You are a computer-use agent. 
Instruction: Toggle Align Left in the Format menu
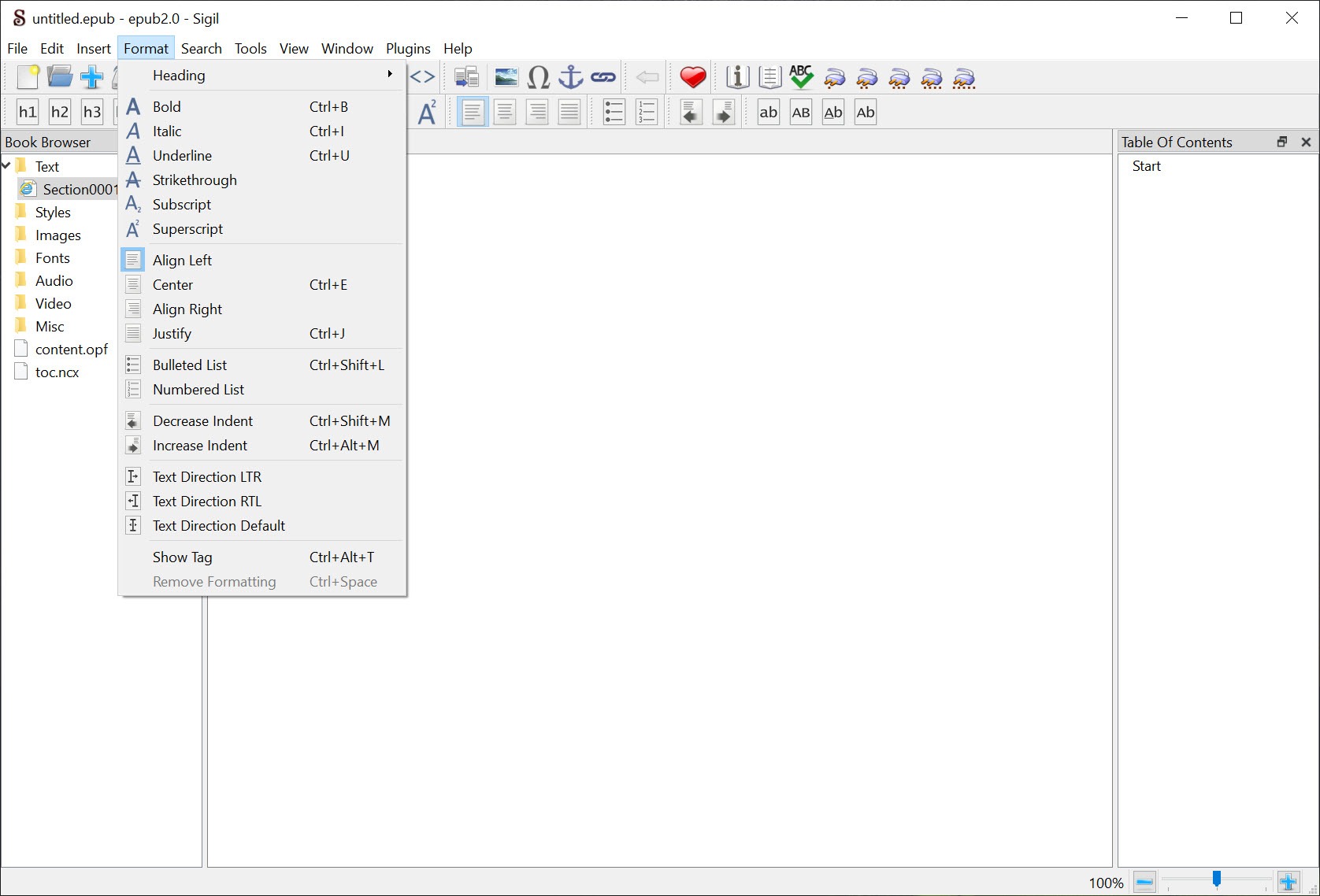[x=182, y=260]
